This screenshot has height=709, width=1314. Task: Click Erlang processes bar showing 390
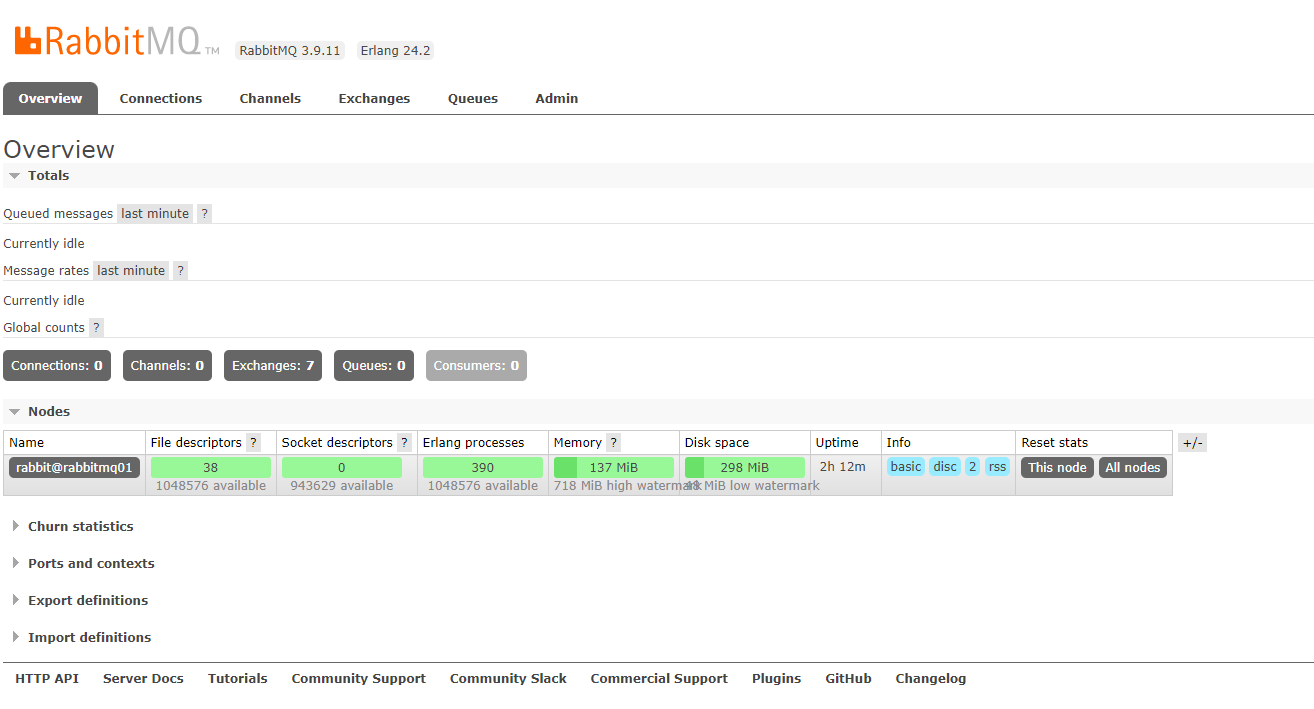[x=483, y=467]
